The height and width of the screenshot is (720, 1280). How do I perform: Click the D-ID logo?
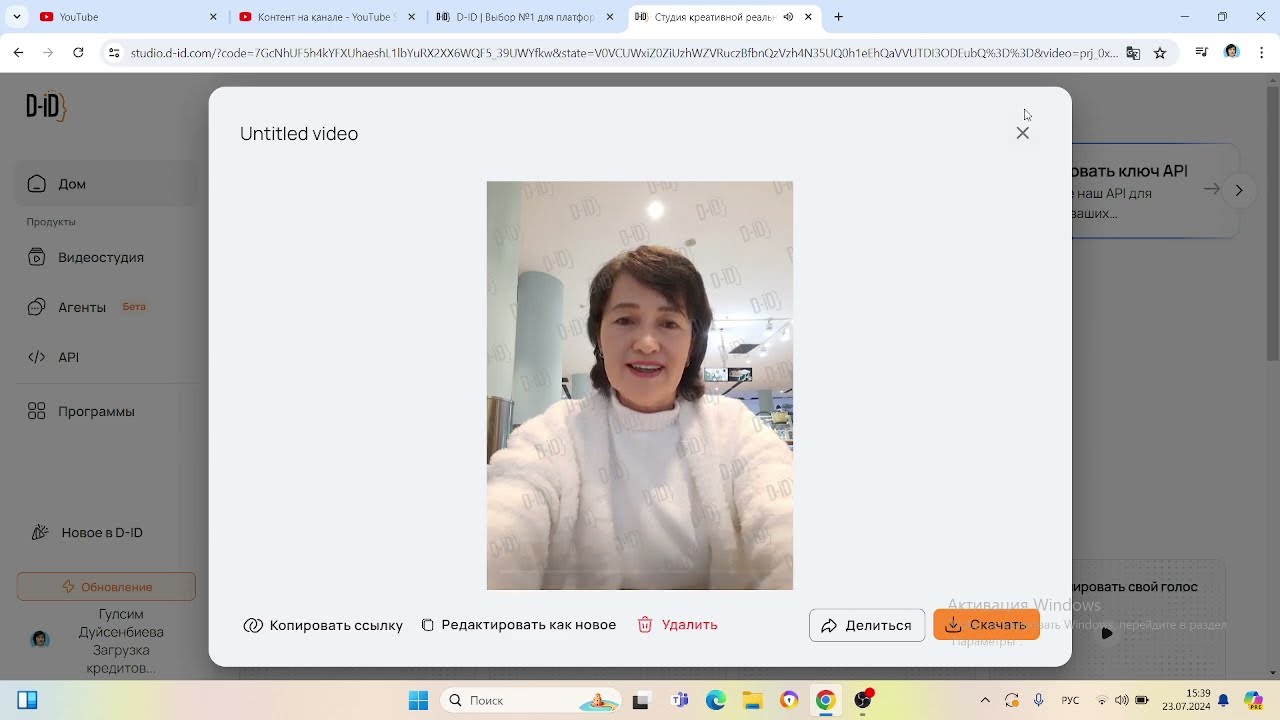pos(46,105)
